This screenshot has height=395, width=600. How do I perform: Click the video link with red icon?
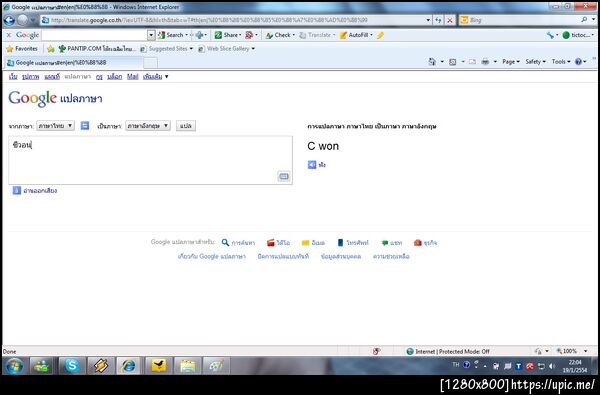click(278, 243)
